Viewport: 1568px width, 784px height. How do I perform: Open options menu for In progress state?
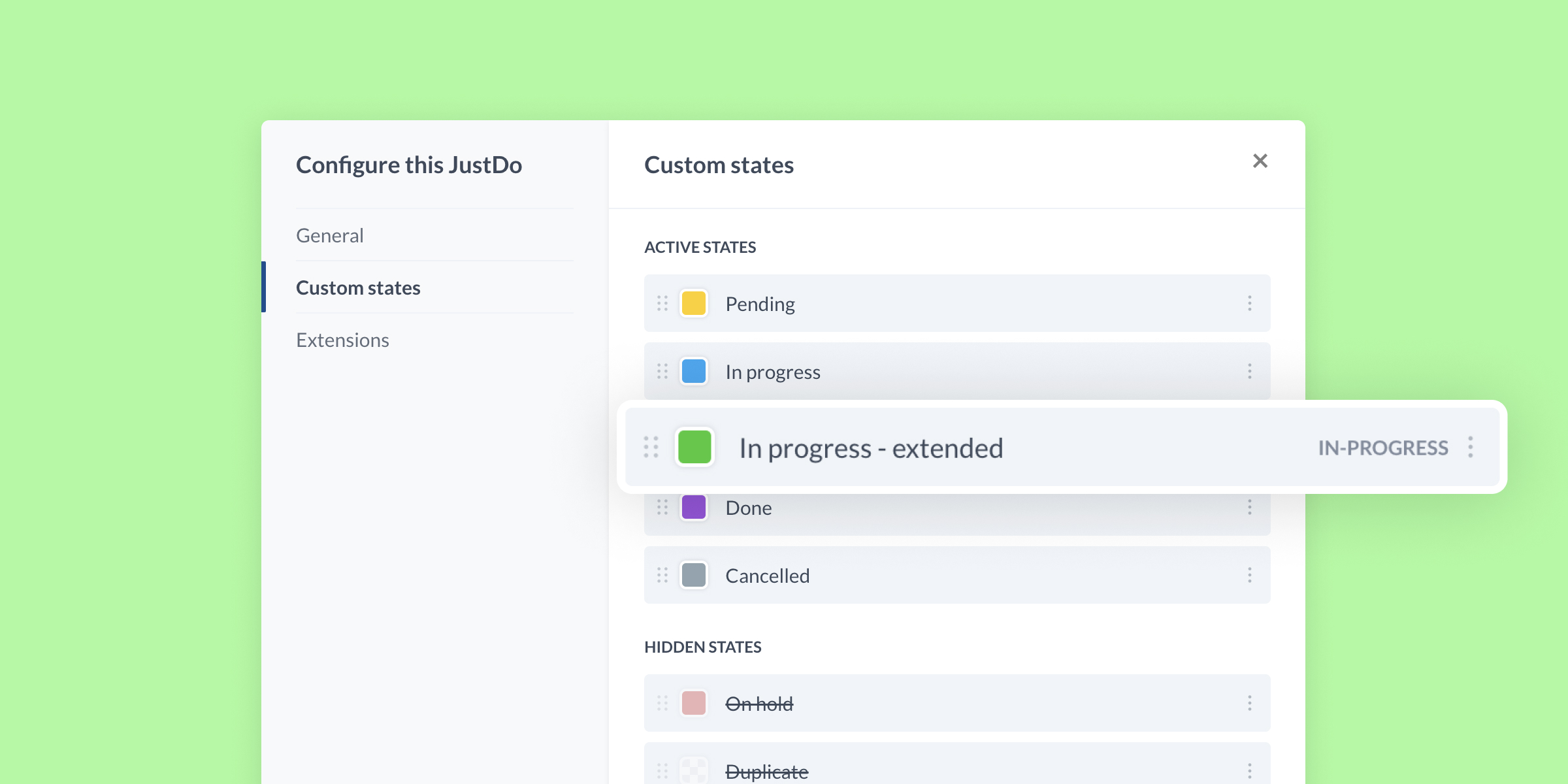pos(1249,371)
